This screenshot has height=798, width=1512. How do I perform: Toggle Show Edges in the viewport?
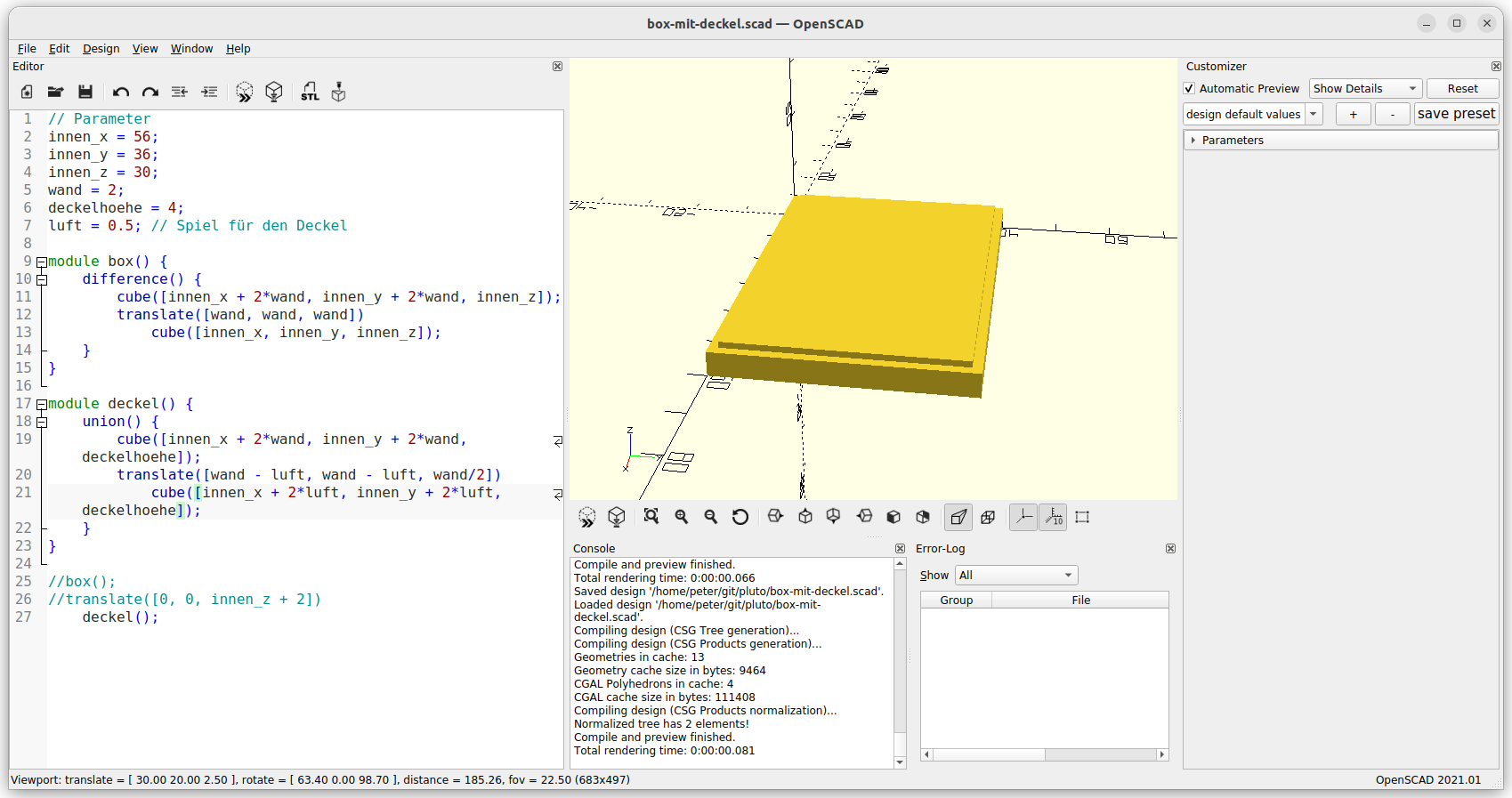point(1082,517)
